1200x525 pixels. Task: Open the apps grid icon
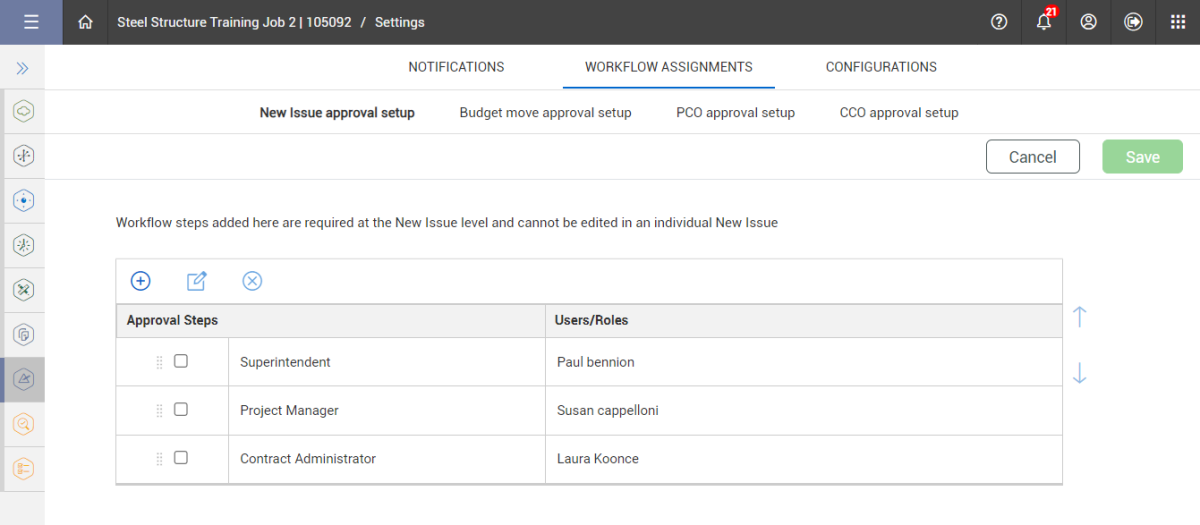click(1178, 22)
